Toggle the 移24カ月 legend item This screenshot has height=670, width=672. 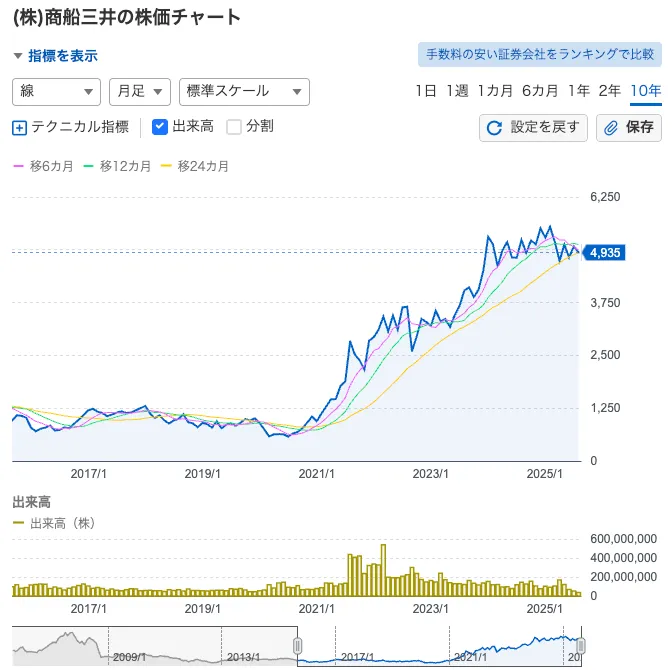pos(195,166)
